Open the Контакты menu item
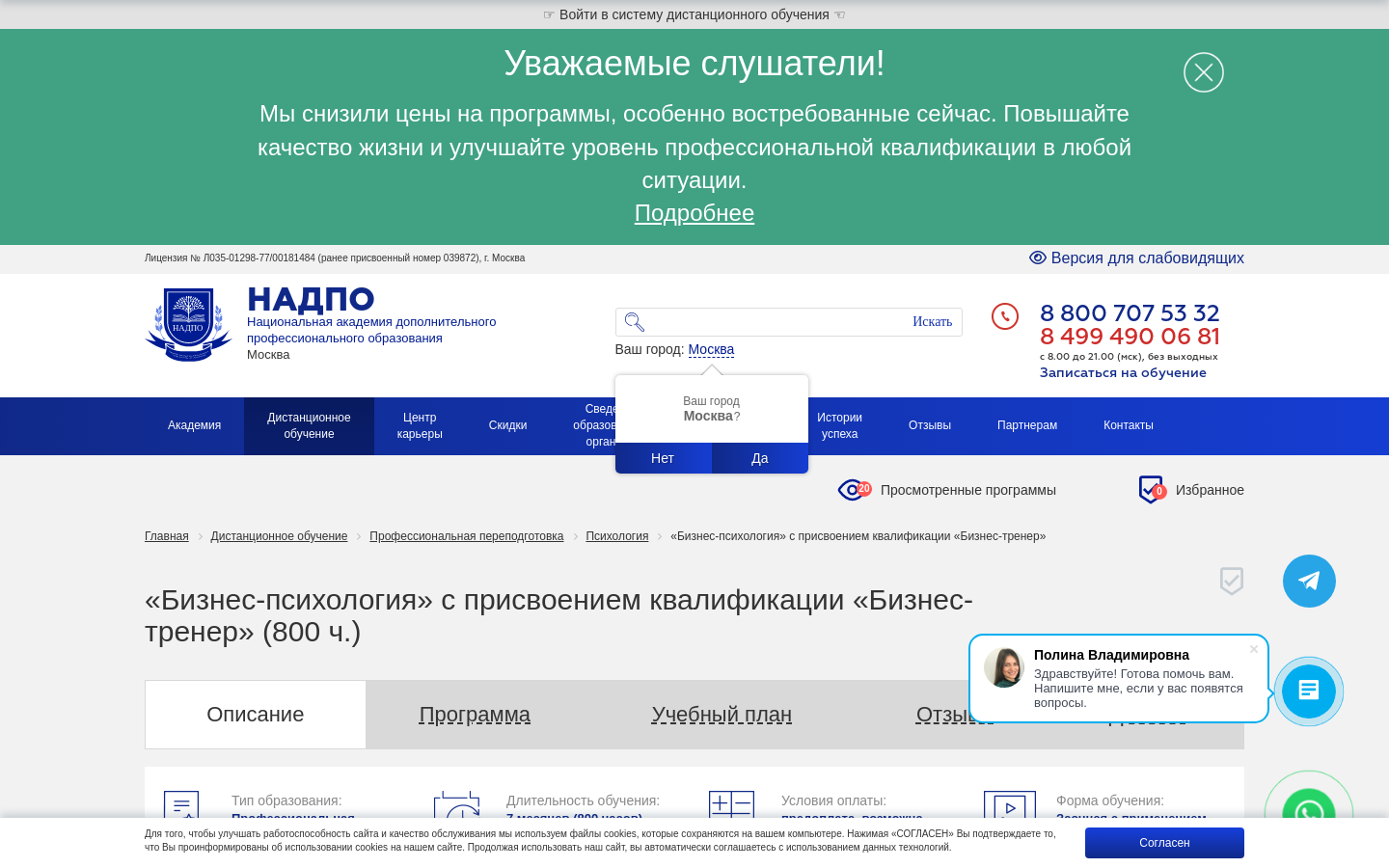This screenshot has height=868, width=1389. point(1129,425)
